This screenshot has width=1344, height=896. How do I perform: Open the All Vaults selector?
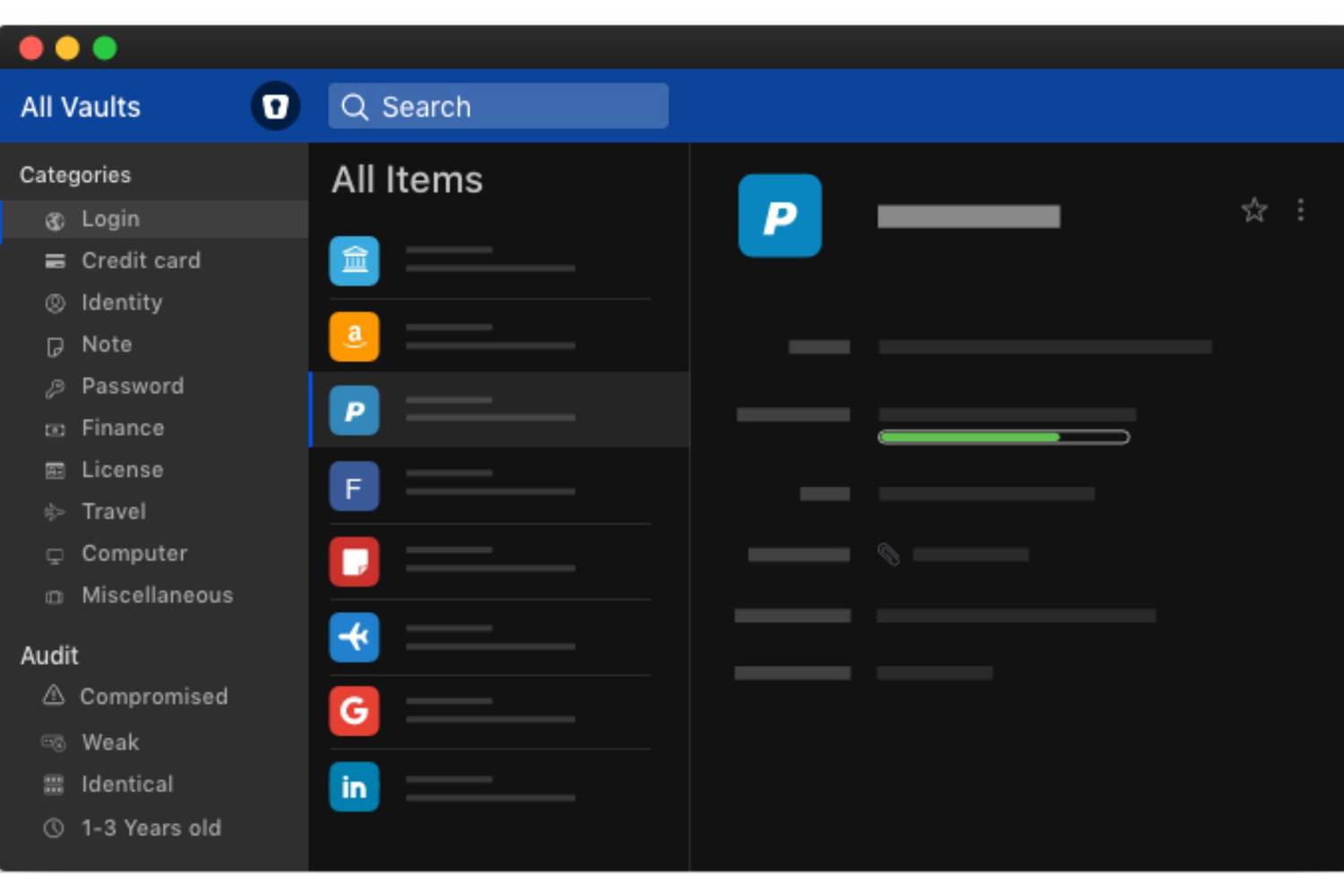pos(81,108)
